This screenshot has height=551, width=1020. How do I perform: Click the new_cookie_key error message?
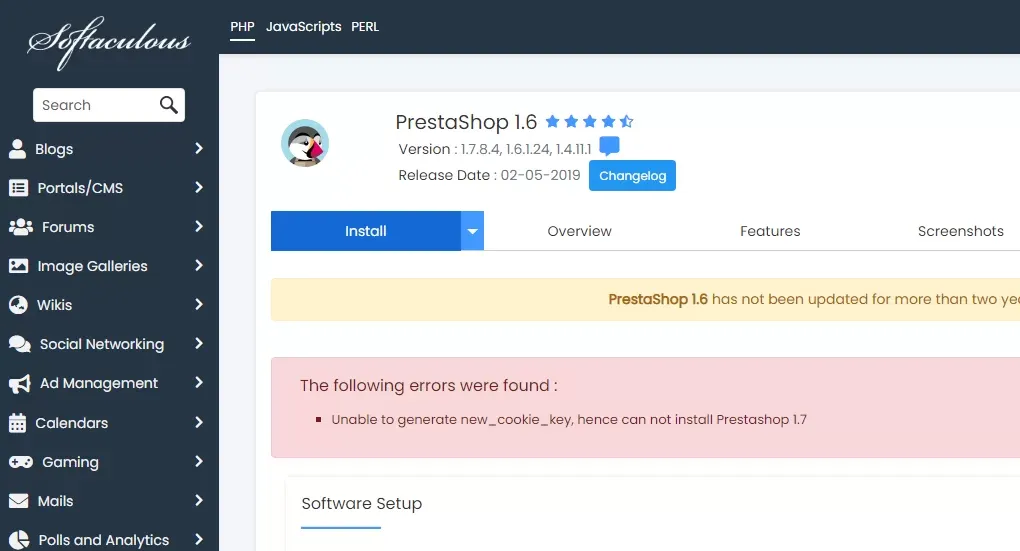(x=569, y=420)
